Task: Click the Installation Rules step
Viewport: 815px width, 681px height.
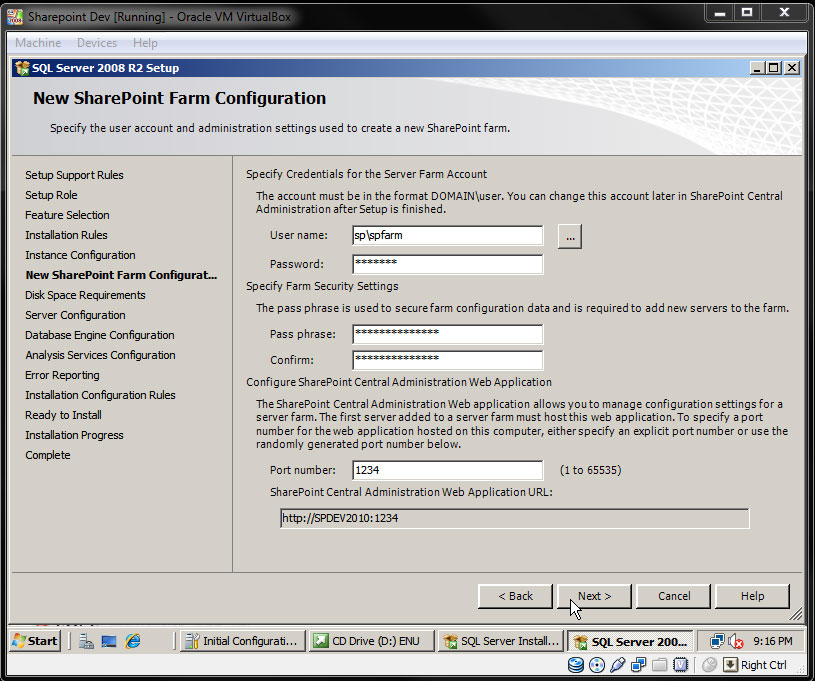Action: 66,235
